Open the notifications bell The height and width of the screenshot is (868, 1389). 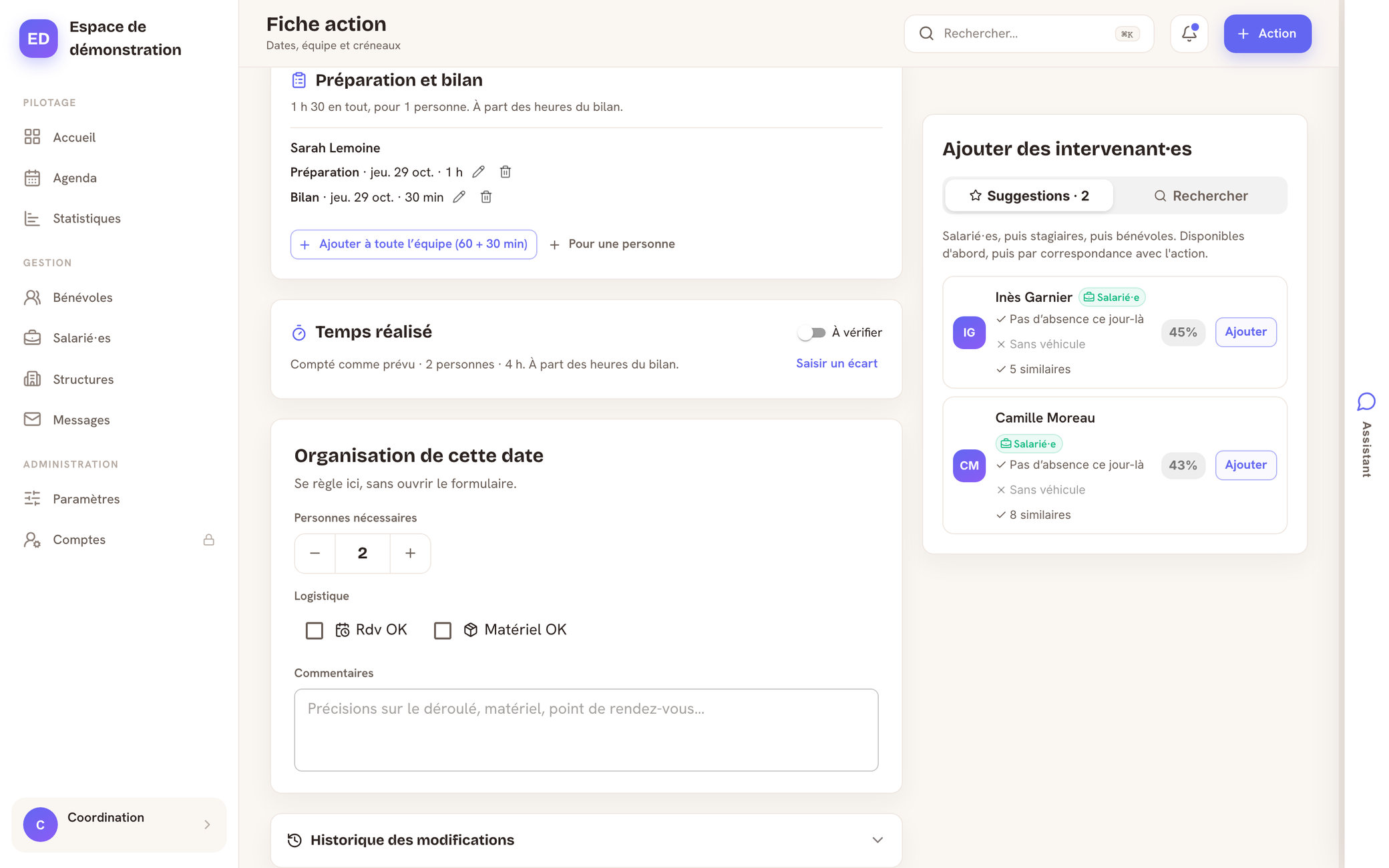click(x=1189, y=33)
